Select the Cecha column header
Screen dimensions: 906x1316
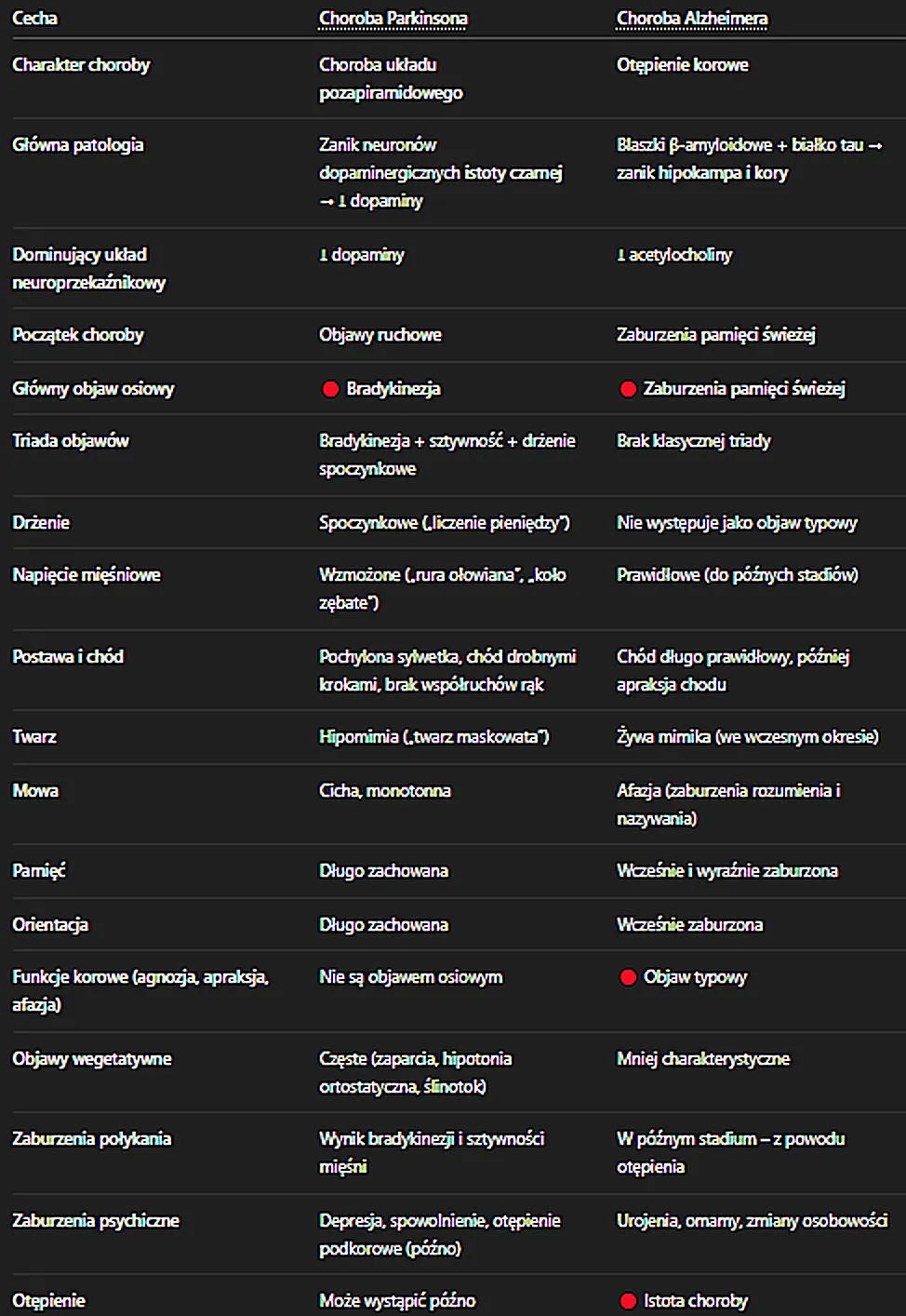pos(34,18)
